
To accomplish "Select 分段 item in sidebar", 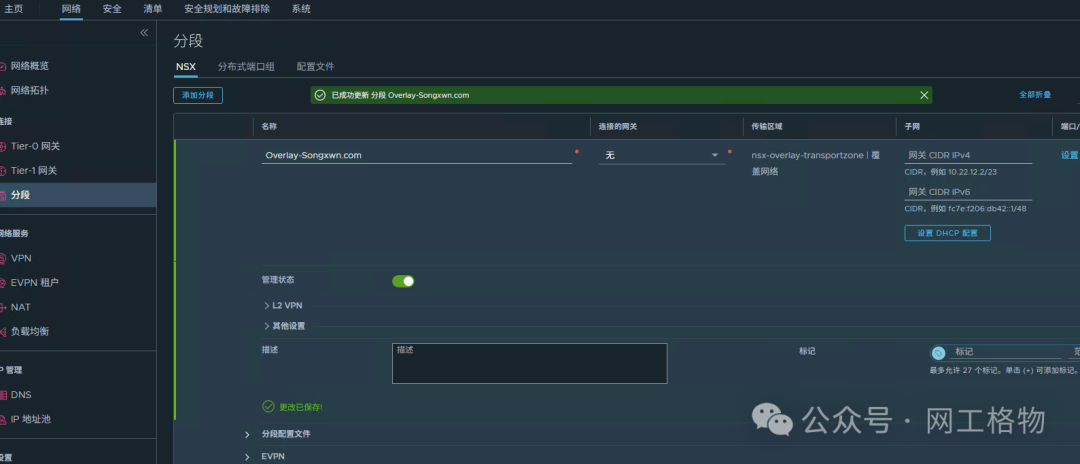I will point(78,195).
